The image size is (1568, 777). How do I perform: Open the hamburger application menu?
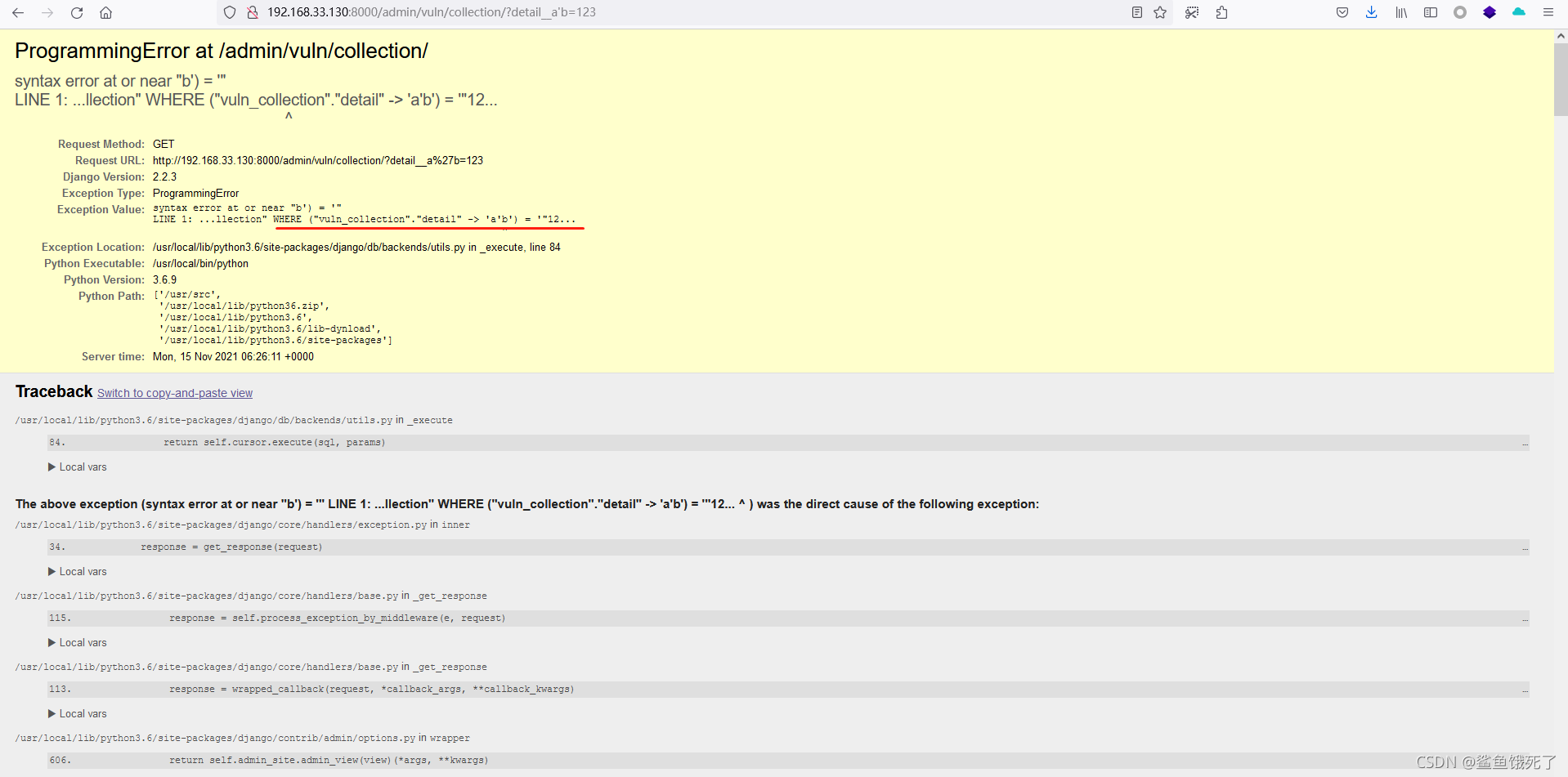point(1548,12)
